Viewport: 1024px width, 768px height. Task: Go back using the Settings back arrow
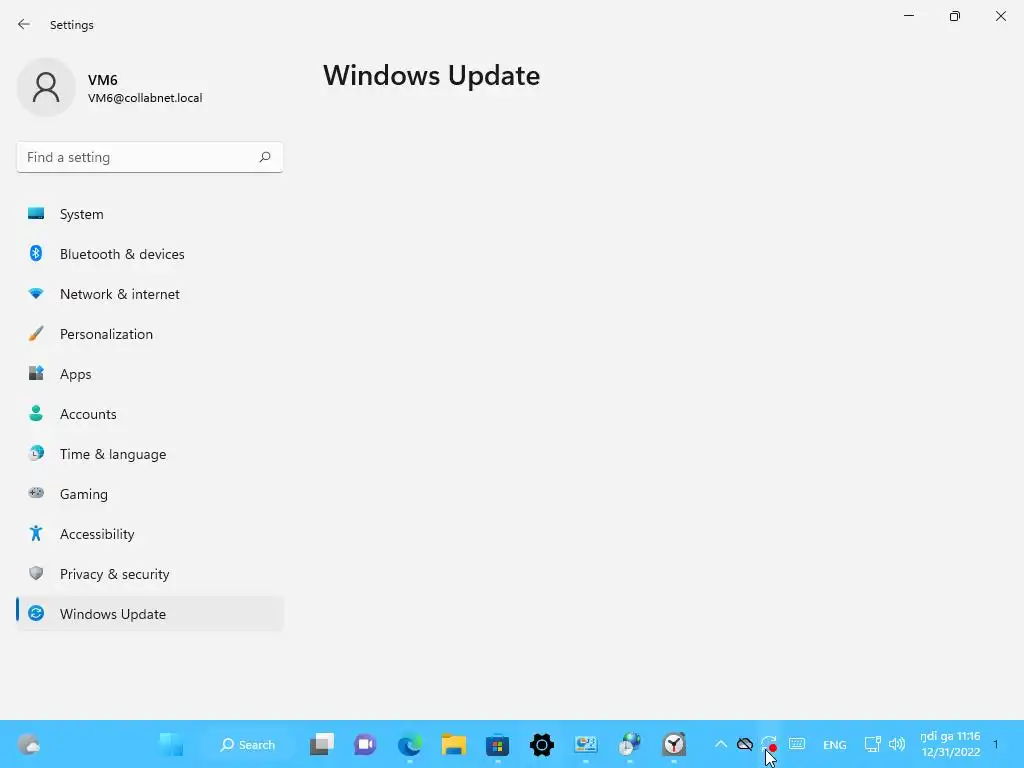[x=24, y=24]
